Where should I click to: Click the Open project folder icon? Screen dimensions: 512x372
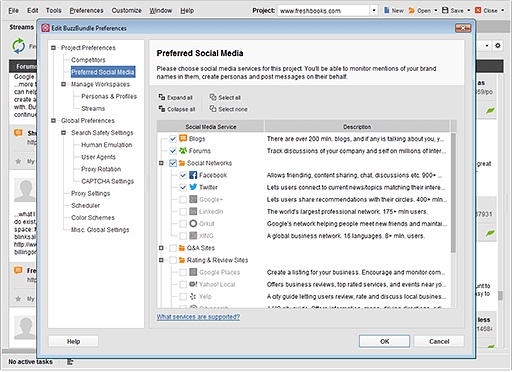[x=412, y=11]
